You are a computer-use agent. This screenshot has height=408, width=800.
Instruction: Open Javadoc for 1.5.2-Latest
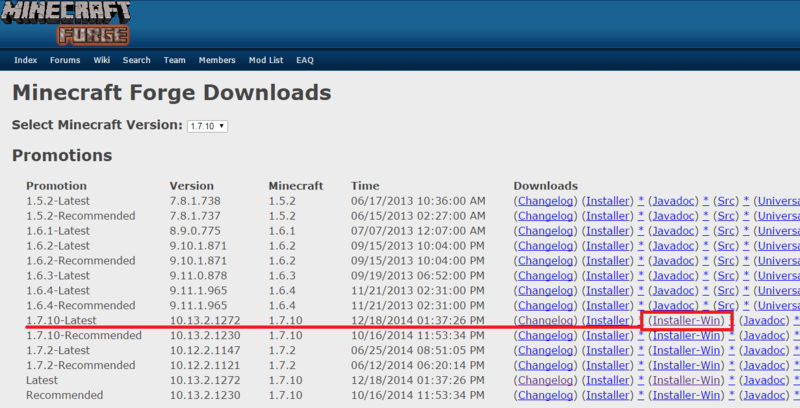click(x=673, y=201)
